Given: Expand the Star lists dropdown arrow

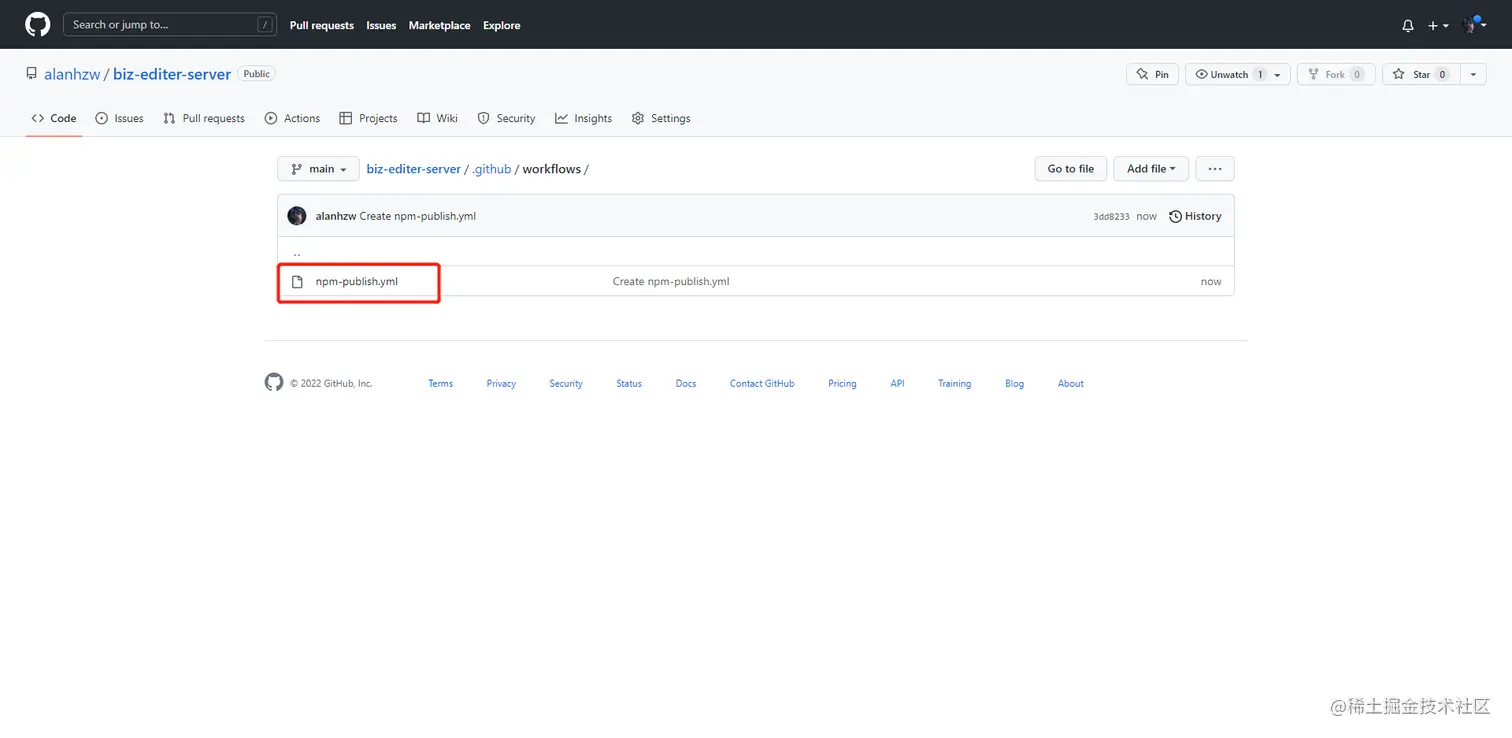Looking at the screenshot, I should click(x=1473, y=75).
